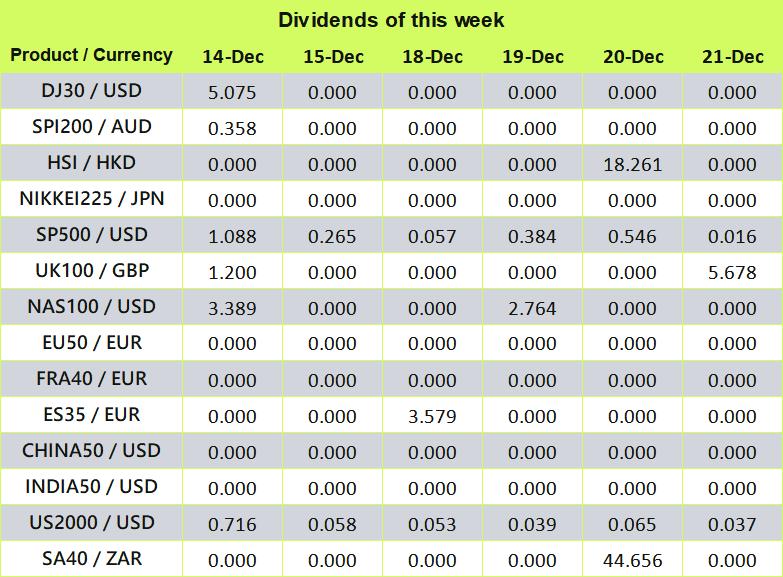Click the SPI200 / AUD row label
The image size is (783, 577).
click(x=91, y=127)
